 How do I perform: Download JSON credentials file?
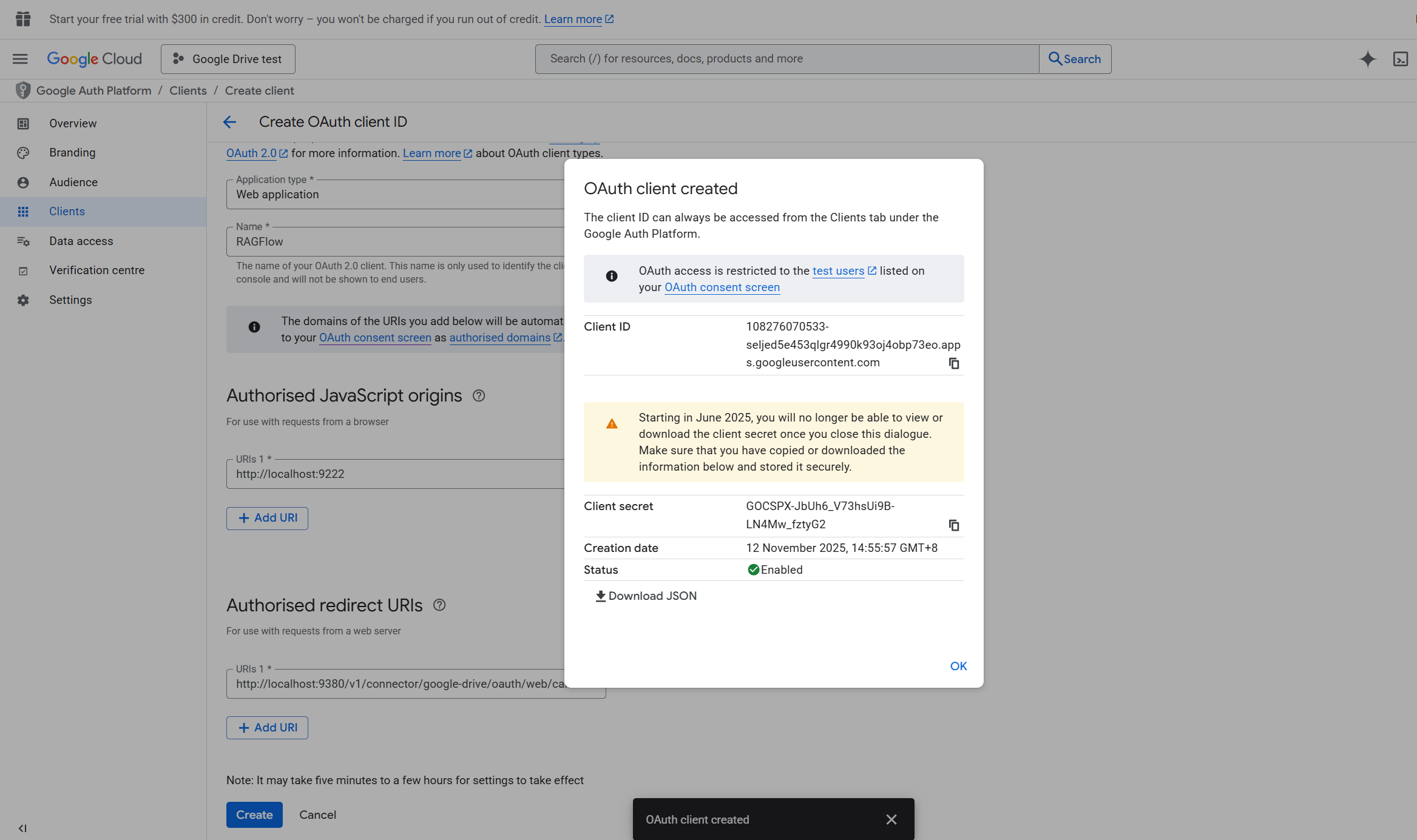(646, 596)
